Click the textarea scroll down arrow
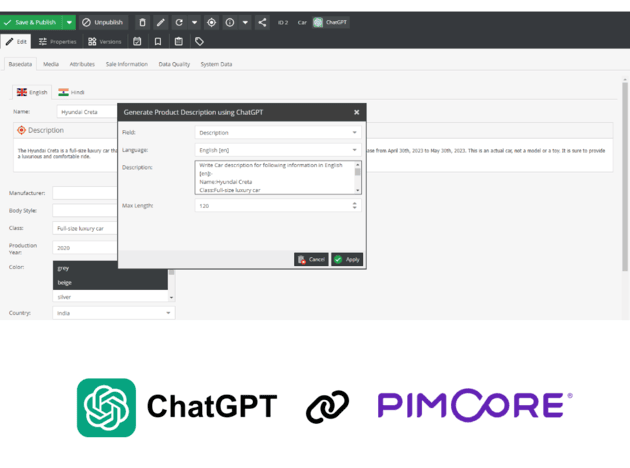Viewport: 630px width, 468px height. (x=358, y=190)
